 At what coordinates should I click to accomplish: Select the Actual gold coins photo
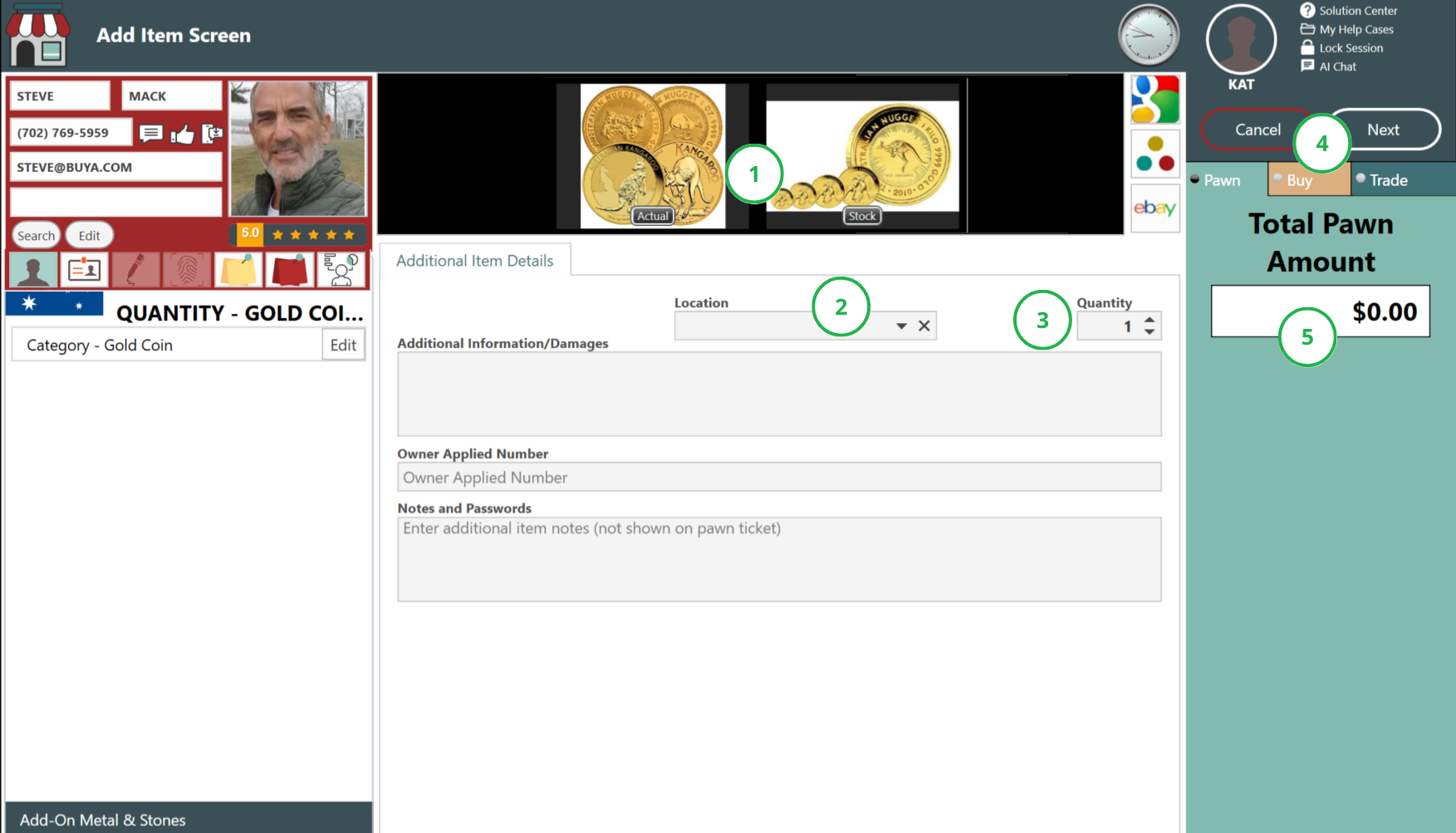652,156
